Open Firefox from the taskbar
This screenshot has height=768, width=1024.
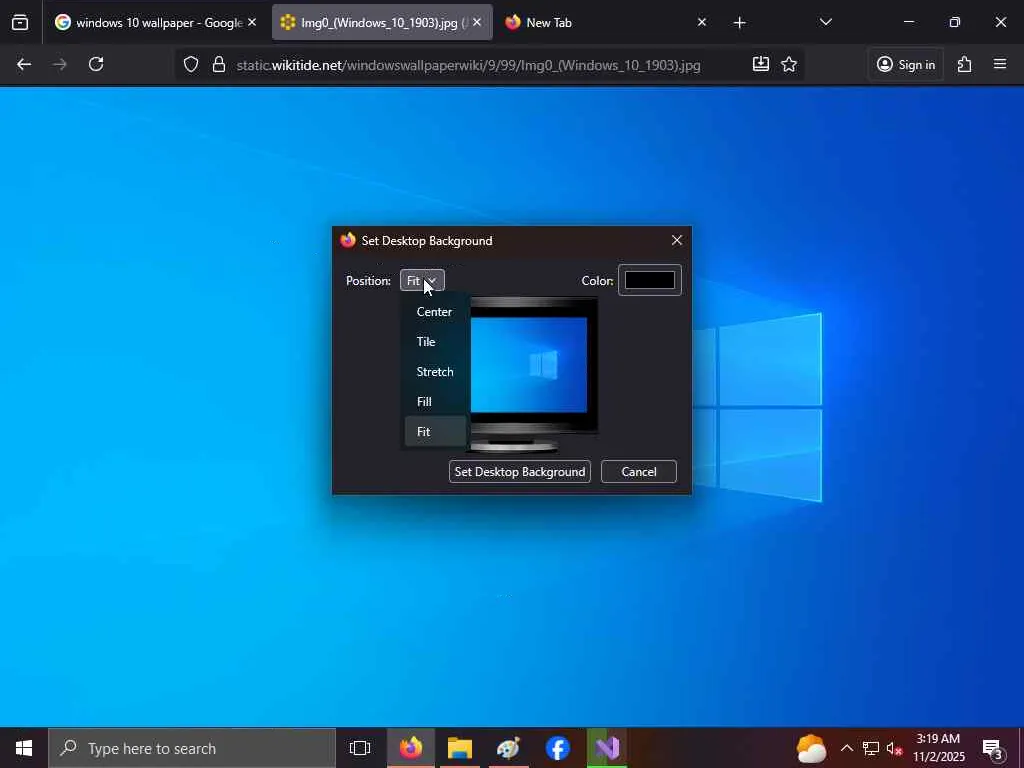pos(411,748)
